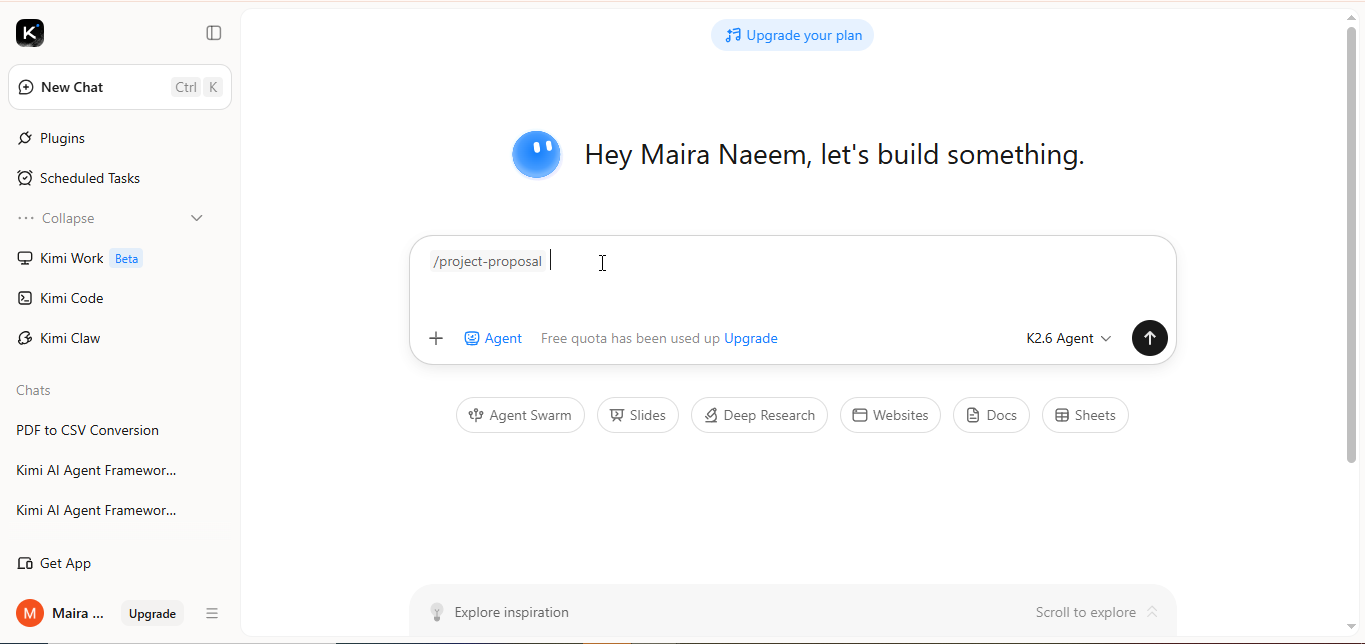Click Explore inspiration text
Screen dimensions: 1365x644
click(x=511, y=612)
